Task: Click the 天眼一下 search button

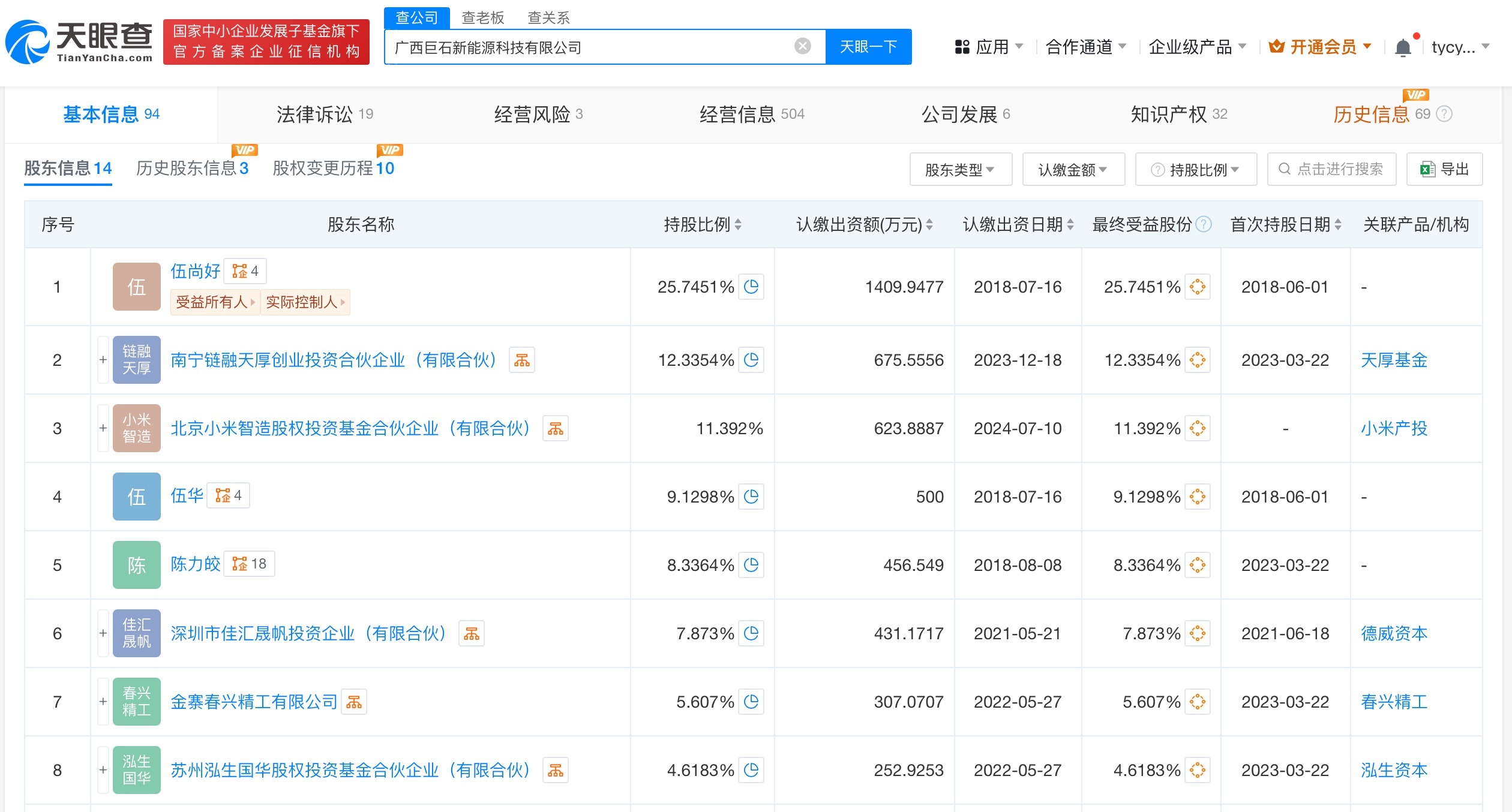Action: [868, 46]
